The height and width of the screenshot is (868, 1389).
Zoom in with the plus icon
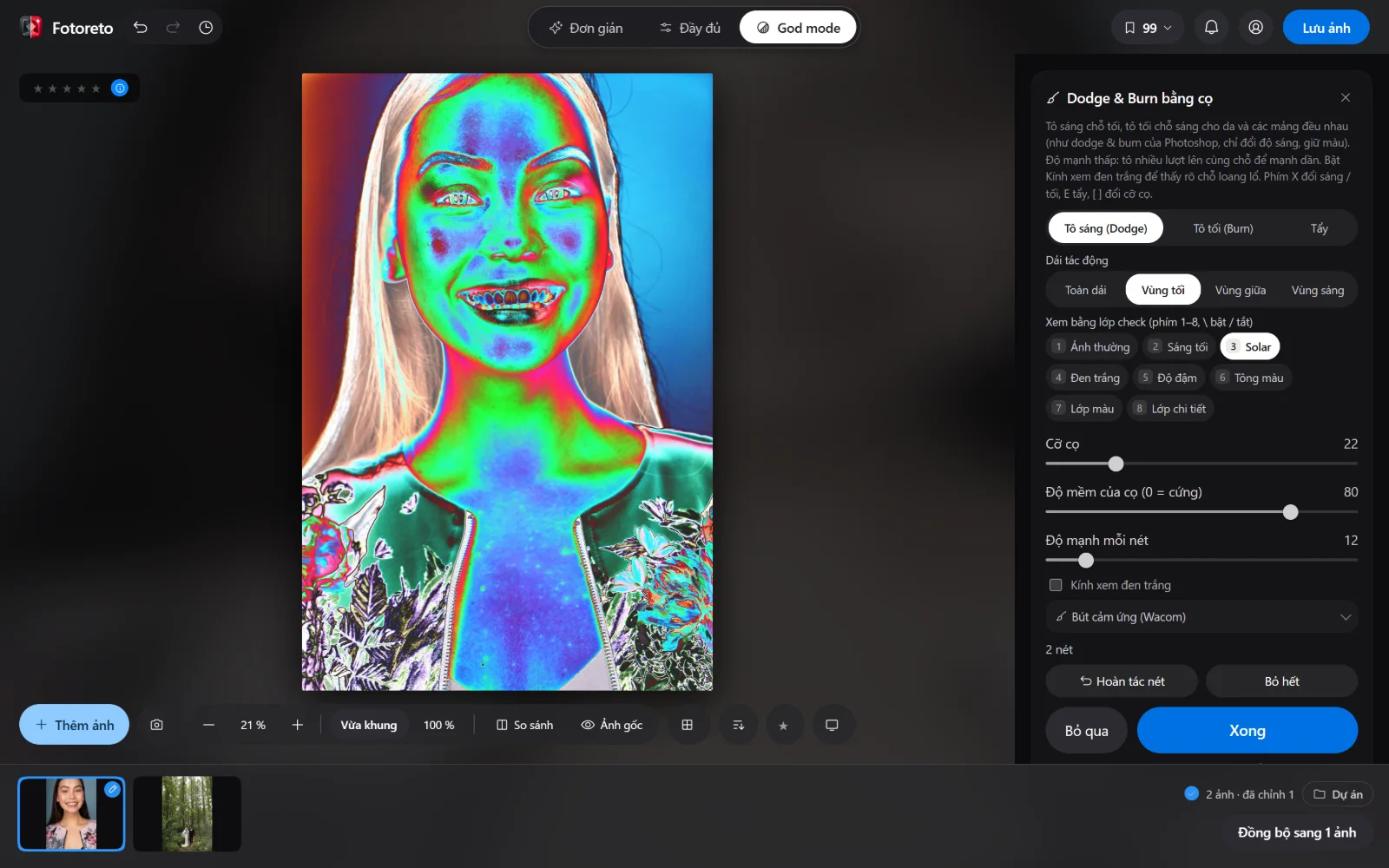pyautogui.click(x=298, y=725)
